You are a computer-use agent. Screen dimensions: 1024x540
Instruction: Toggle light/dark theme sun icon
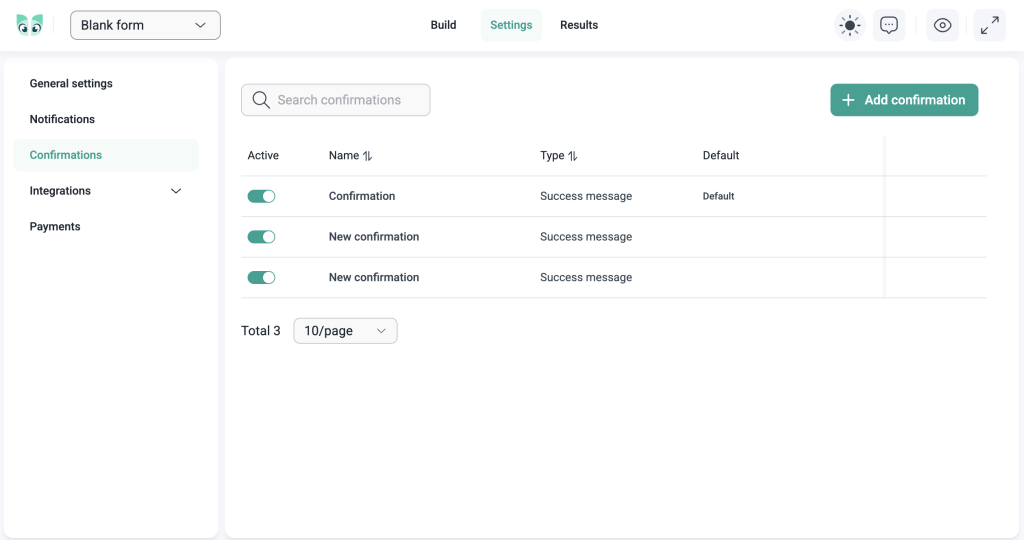click(850, 25)
